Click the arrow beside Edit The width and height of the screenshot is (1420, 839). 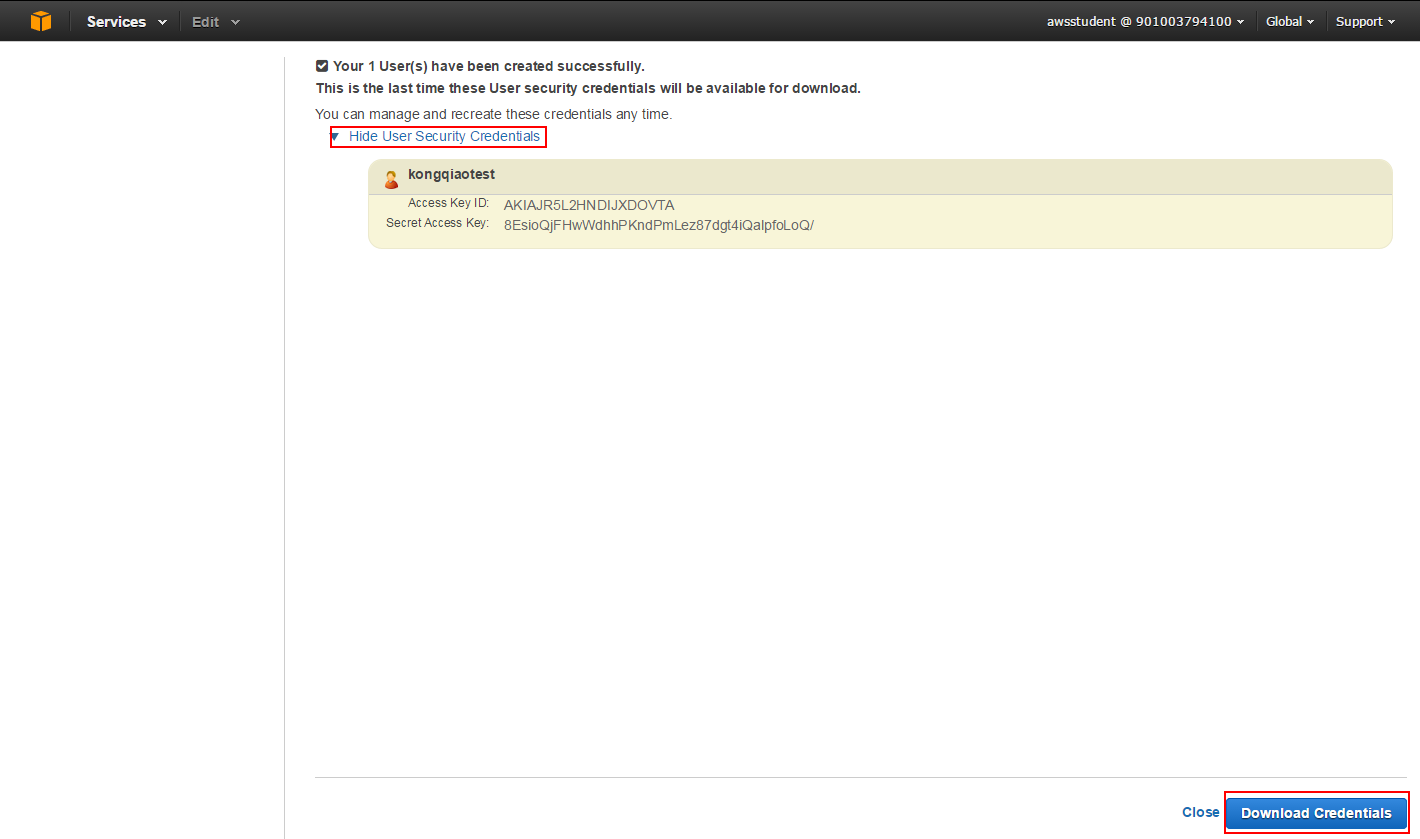(236, 22)
